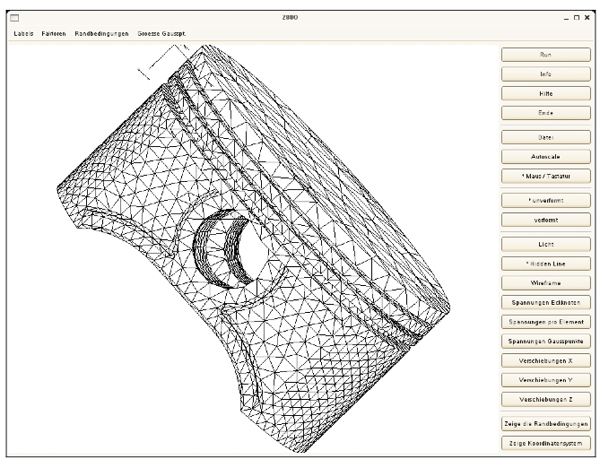Click the Run button

pyautogui.click(x=546, y=56)
